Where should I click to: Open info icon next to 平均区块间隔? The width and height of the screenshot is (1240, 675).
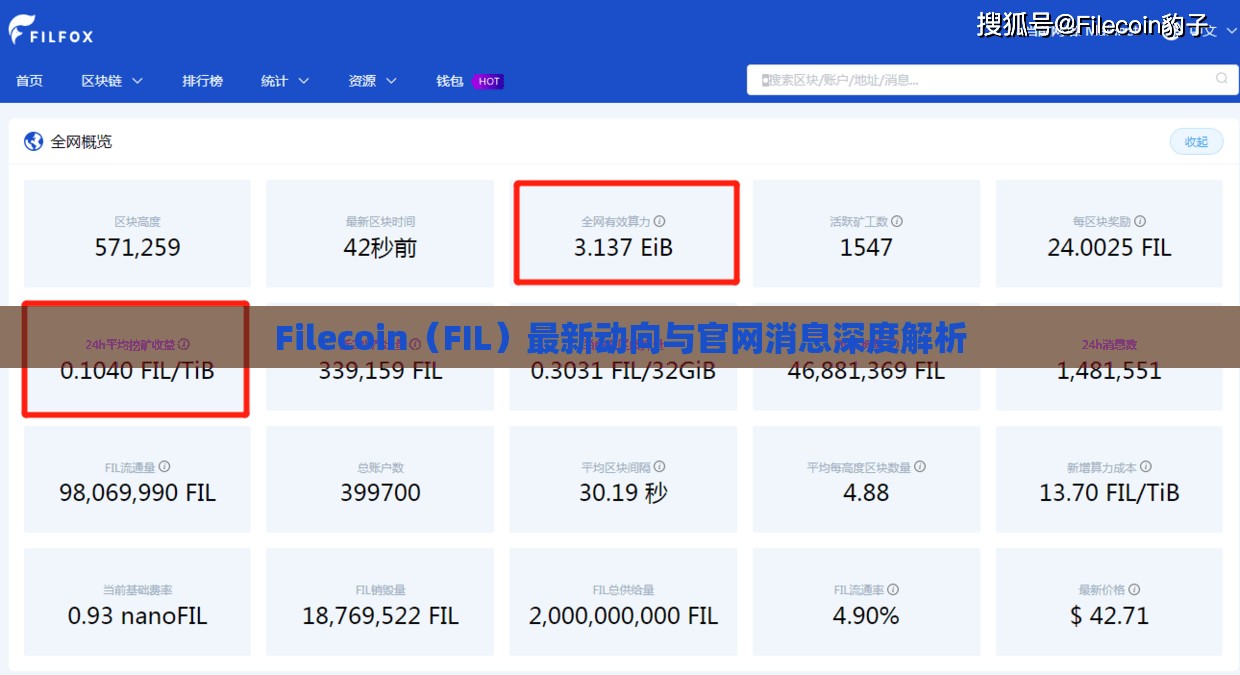coord(659,467)
